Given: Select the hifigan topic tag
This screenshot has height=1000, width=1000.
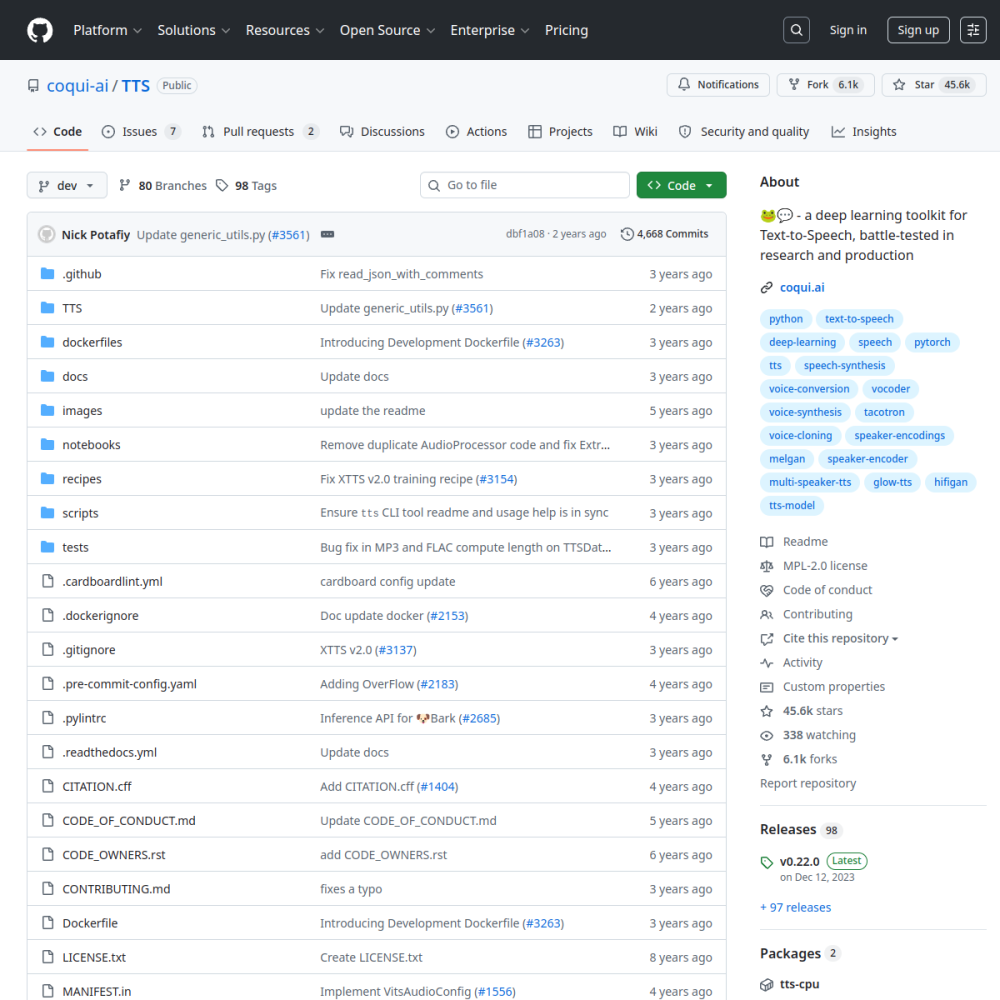Looking at the screenshot, I should [x=950, y=482].
